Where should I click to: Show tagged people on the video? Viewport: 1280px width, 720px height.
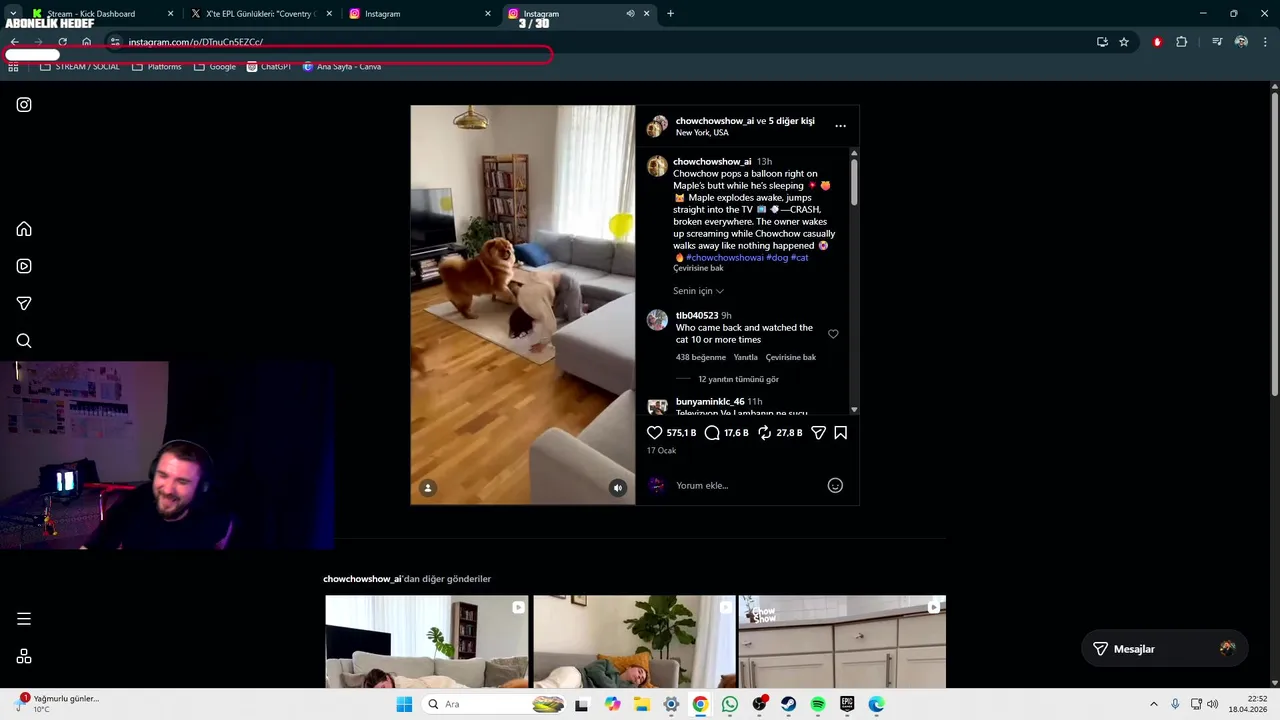click(x=428, y=488)
